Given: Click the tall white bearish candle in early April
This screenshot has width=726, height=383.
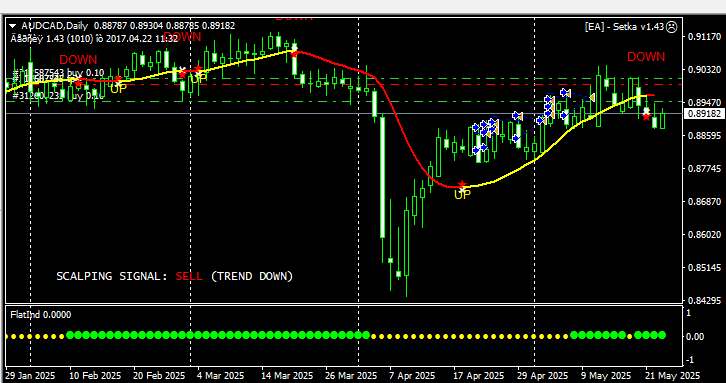Looking at the screenshot, I should pyautogui.click(x=382, y=177).
